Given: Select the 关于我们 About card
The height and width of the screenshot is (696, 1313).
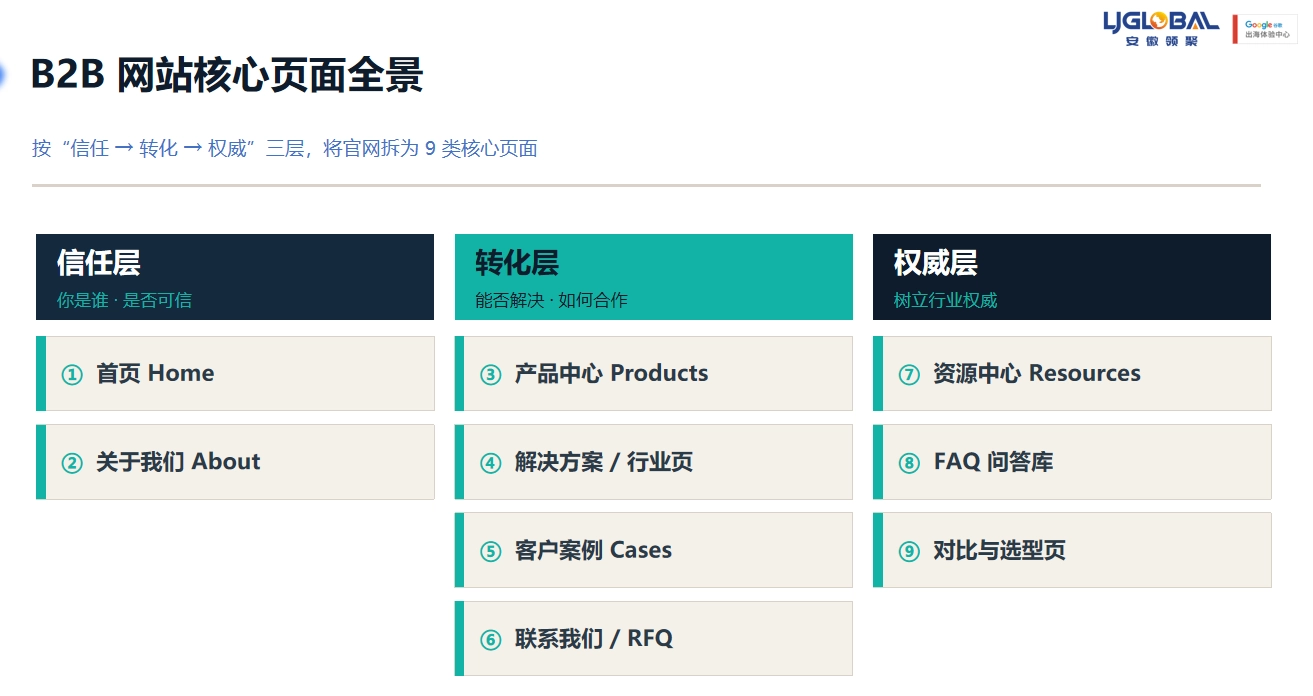Looking at the screenshot, I should click(x=235, y=462).
